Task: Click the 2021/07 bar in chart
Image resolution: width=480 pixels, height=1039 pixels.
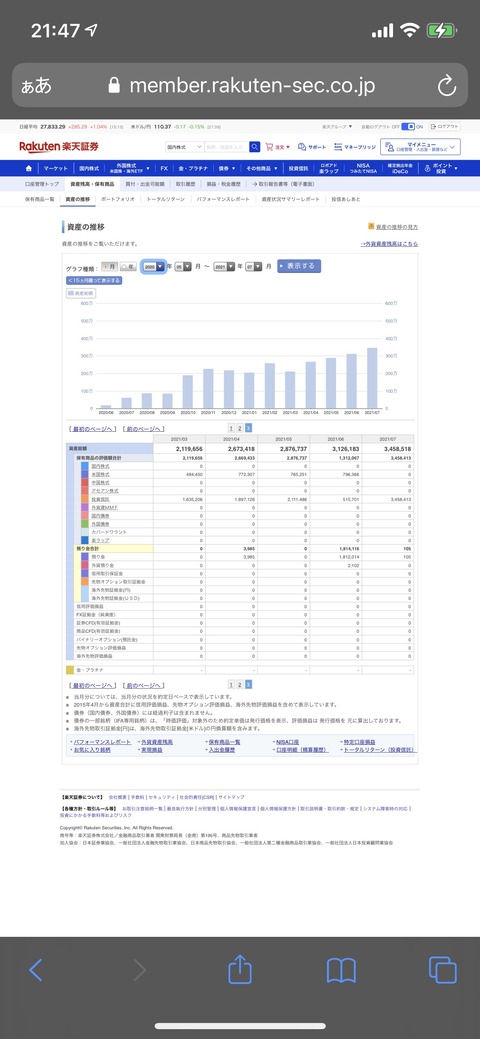Action: 372,378
